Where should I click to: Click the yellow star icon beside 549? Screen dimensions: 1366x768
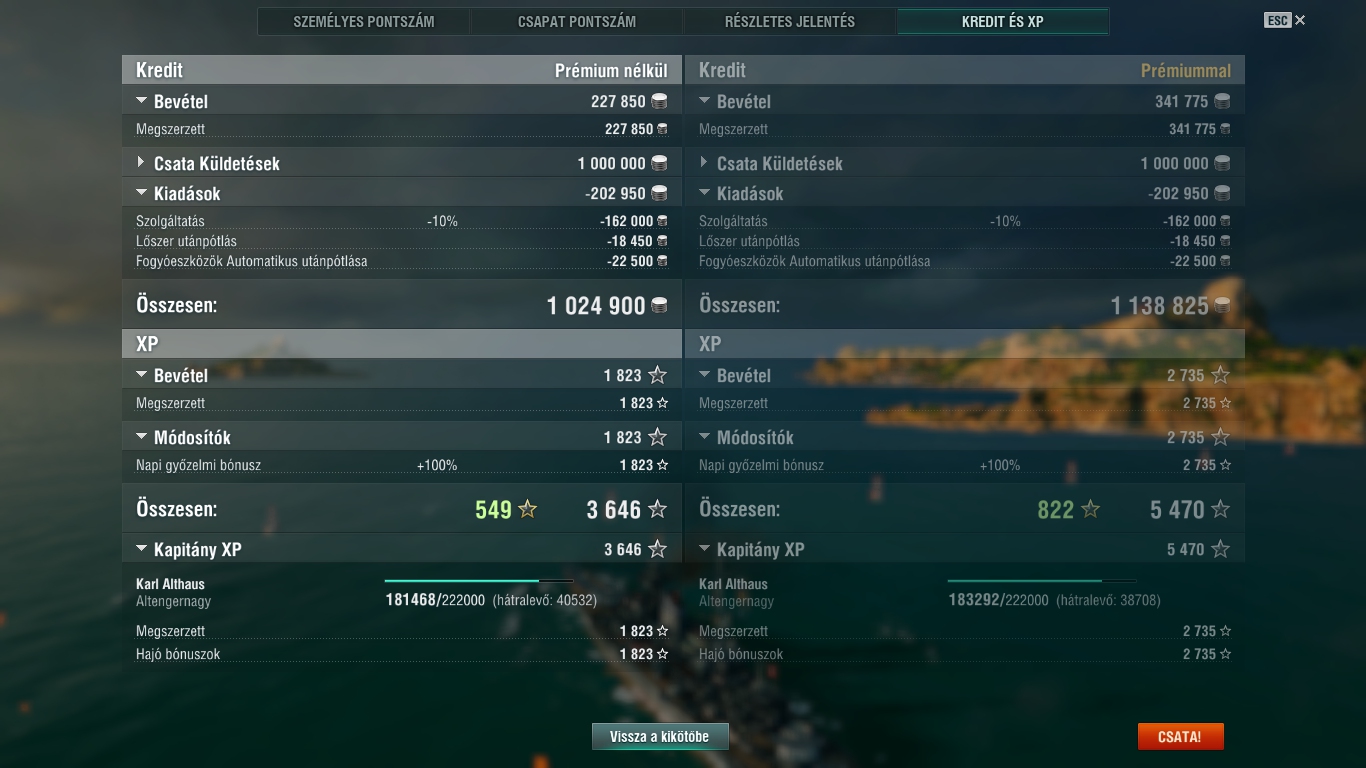click(528, 510)
